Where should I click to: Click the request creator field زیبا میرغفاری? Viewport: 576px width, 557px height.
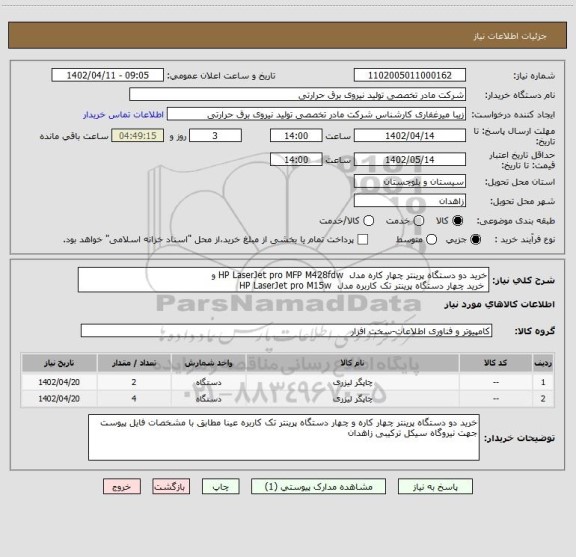316,114
